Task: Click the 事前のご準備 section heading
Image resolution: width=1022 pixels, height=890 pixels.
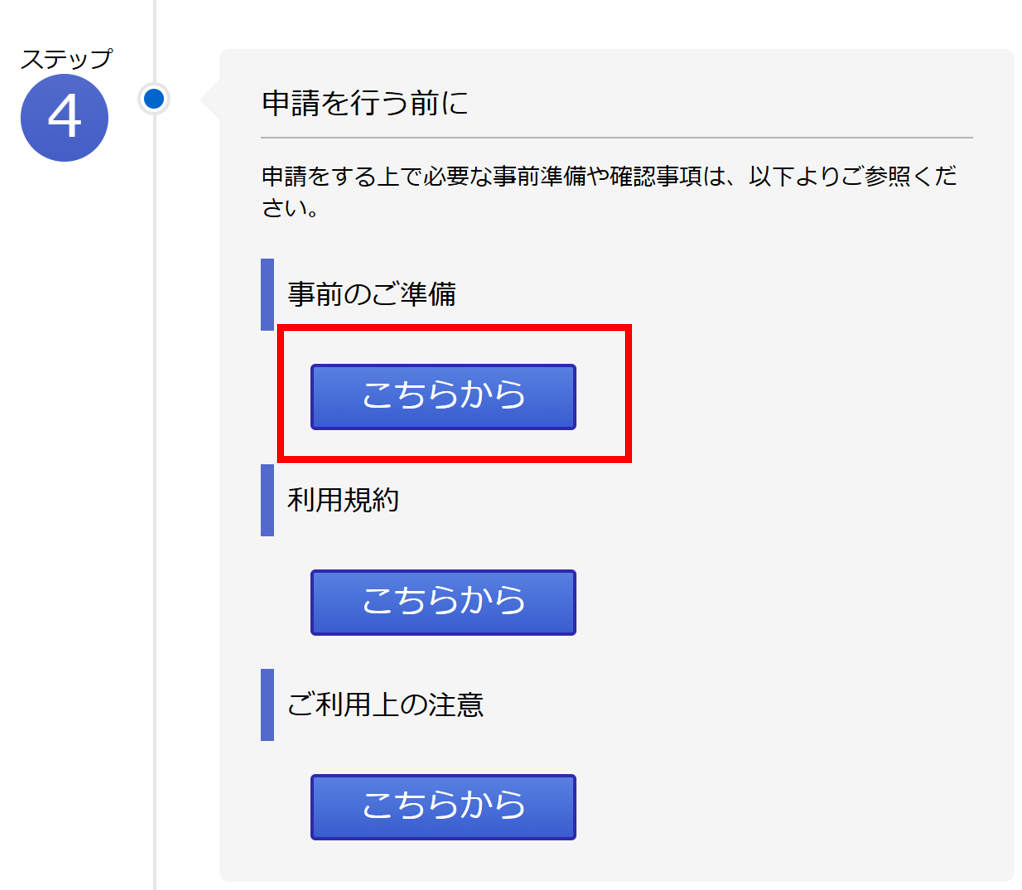Action: point(371,295)
